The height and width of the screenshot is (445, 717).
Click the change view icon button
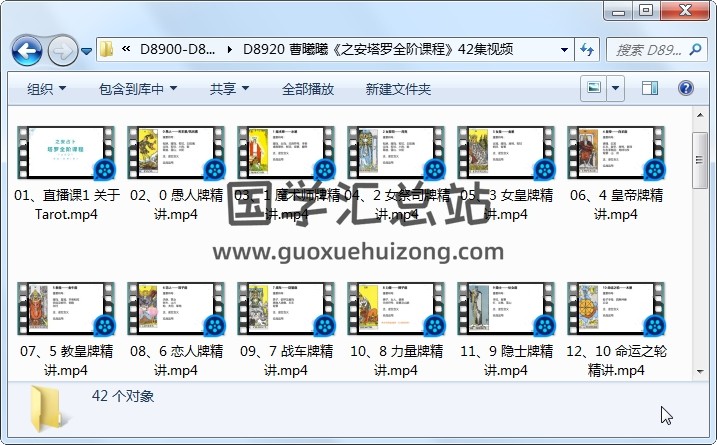click(594, 88)
